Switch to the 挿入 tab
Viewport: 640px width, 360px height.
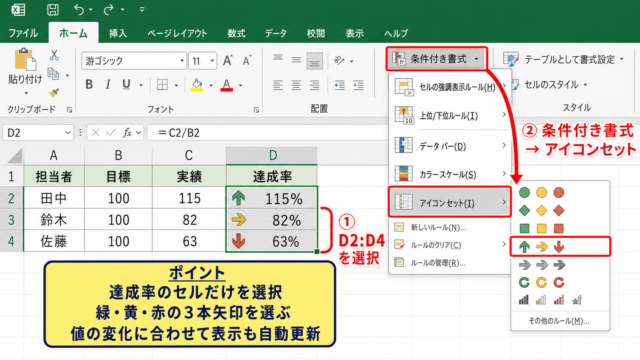(x=118, y=33)
